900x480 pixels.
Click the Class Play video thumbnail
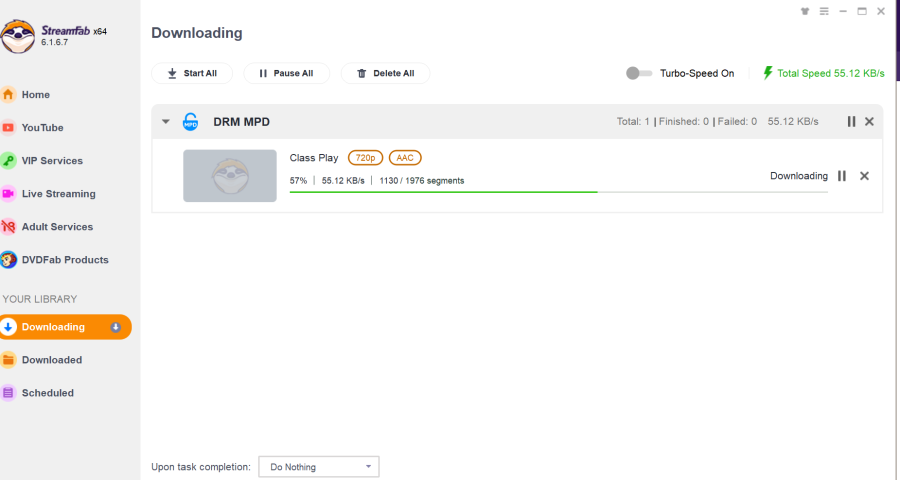[230, 176]
